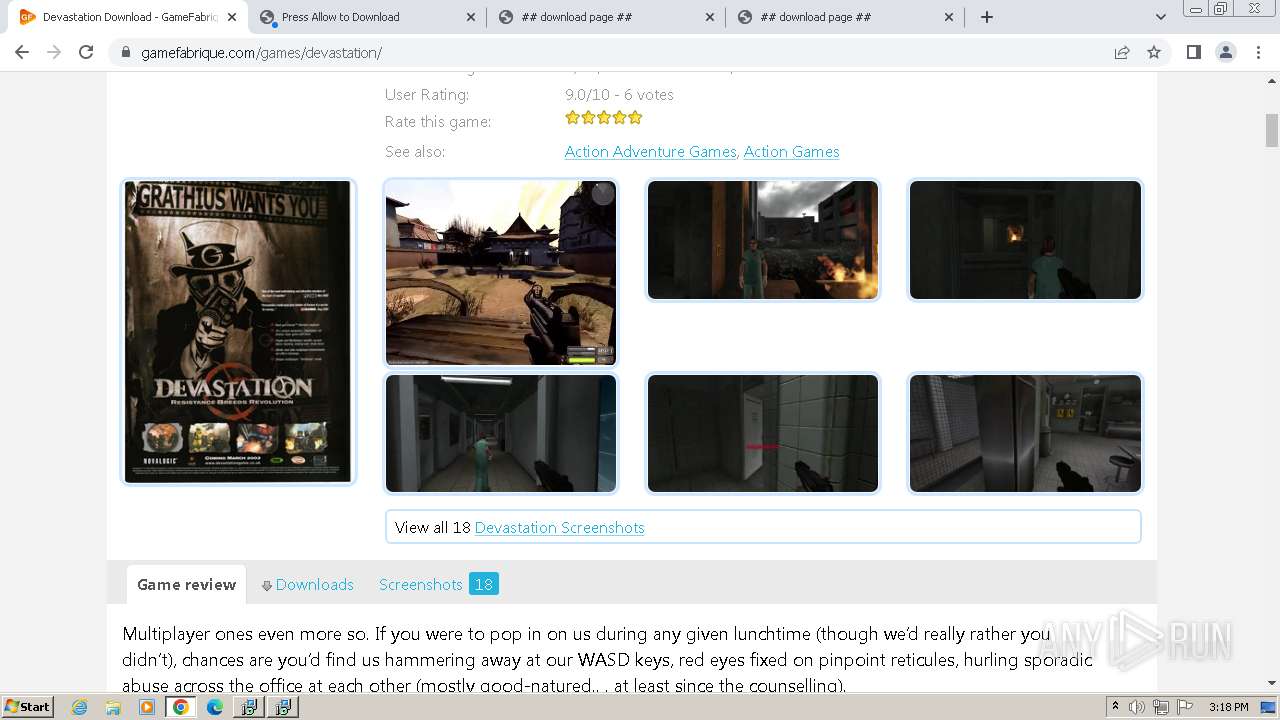Viewport: 1280px width, 720px height.
Task: Open the Windows Start menu
Action: point(27,707)
